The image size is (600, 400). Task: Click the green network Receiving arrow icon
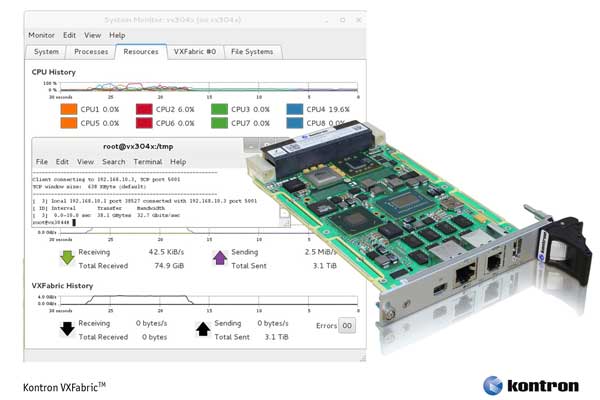[x=67, y=258]
